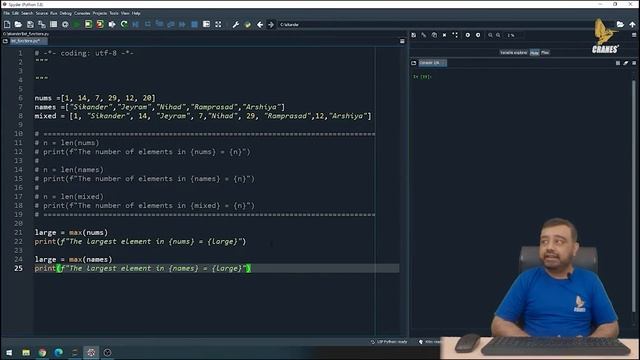640x360 pixels.
Task: Go back to previous directory
Action: 260,24
